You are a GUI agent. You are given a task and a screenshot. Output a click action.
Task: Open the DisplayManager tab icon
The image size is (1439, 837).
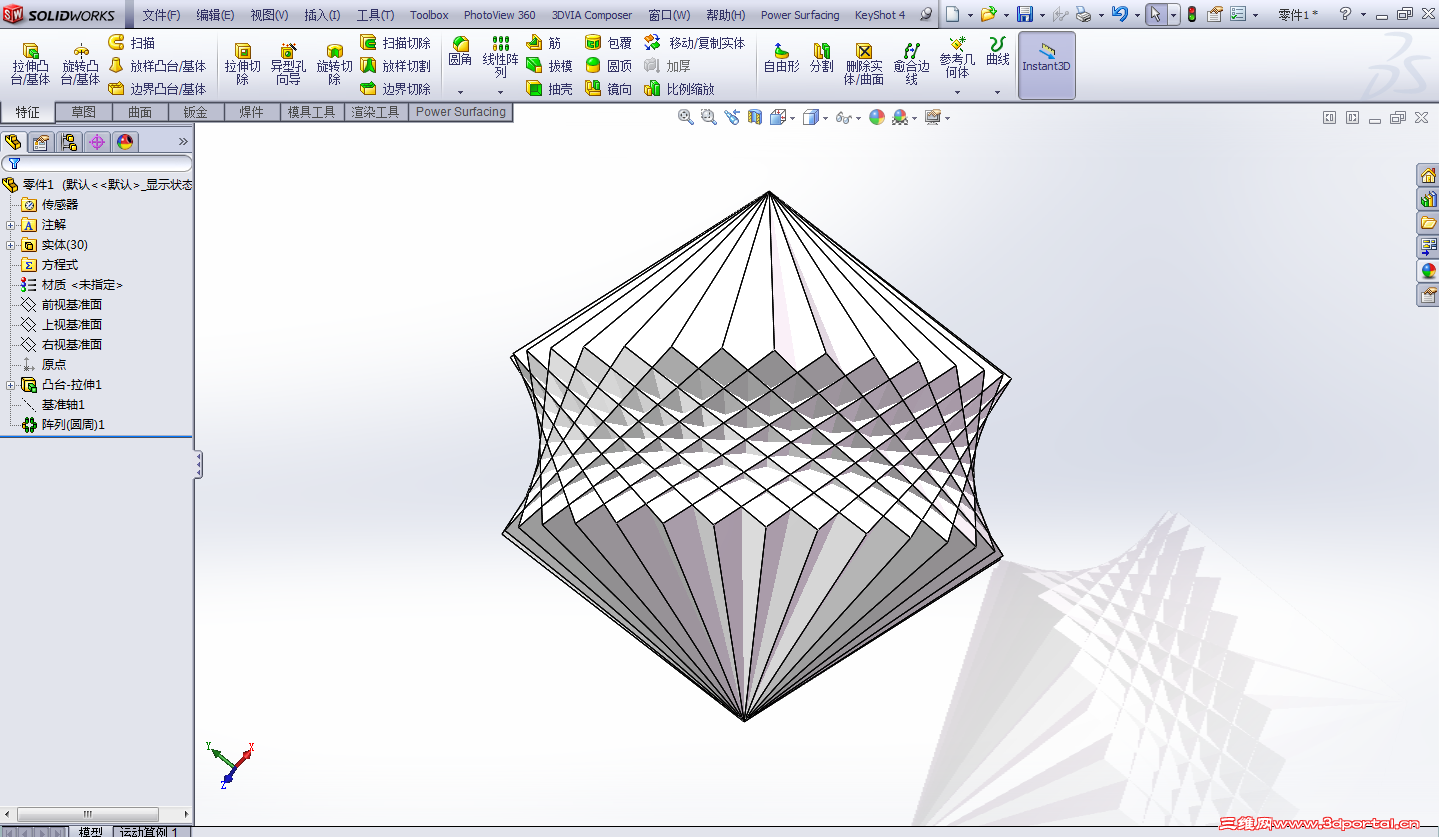point(125,142)
